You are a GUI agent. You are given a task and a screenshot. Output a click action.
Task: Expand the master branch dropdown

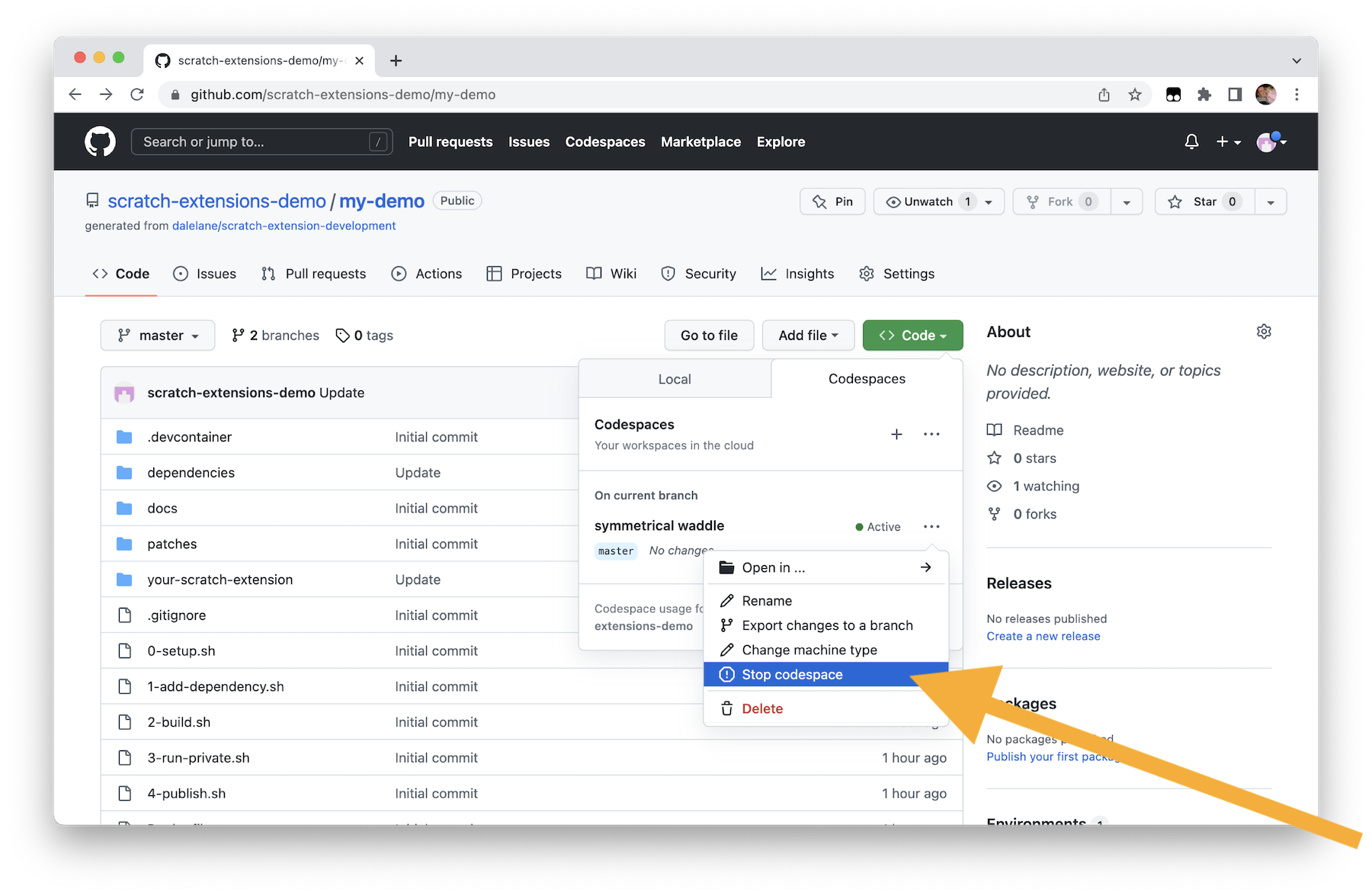click(x=158, y=336)
